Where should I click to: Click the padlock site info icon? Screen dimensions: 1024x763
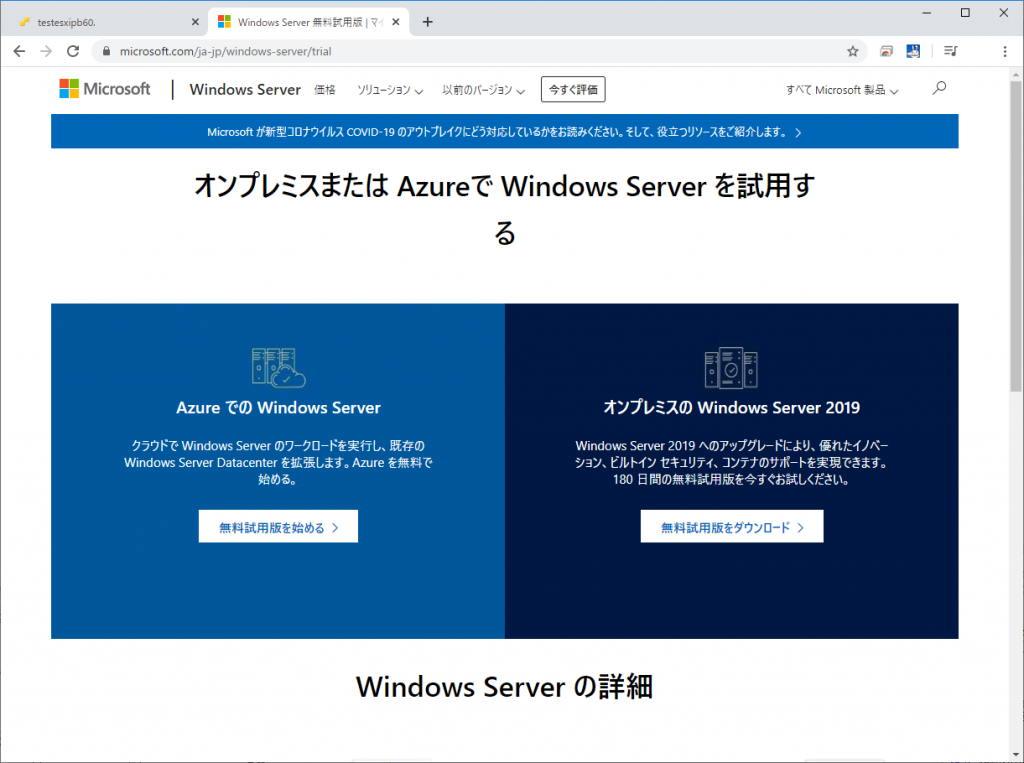106,51
